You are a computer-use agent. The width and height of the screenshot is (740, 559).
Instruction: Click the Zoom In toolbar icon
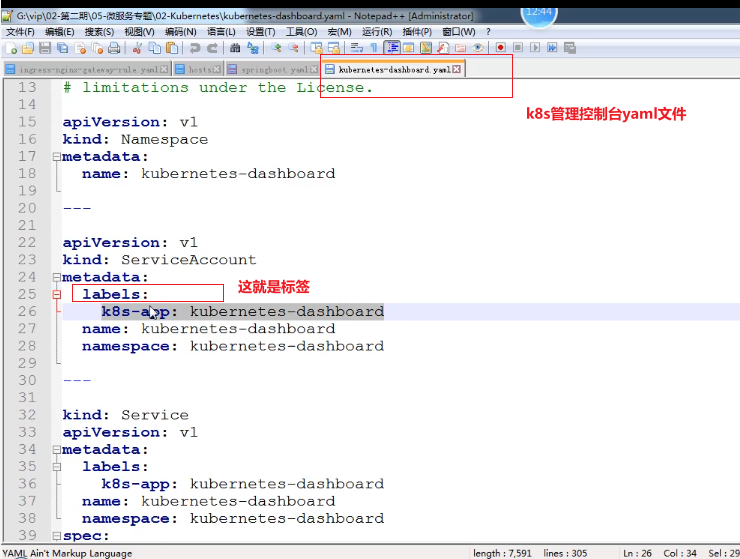(x=276, y=48)
